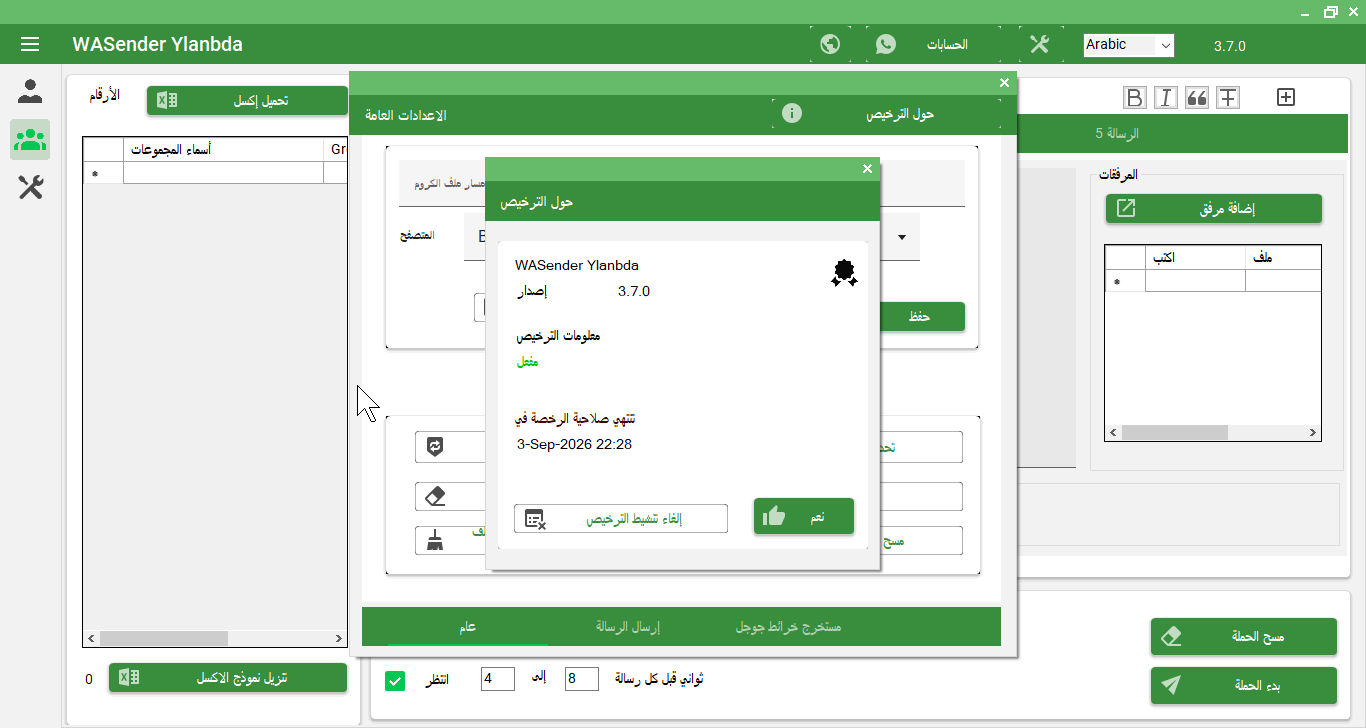The height and width of the screenshot is (728, 1366).
Task: Select the groups icon in sidebar
Action: (x=31, y=139)
